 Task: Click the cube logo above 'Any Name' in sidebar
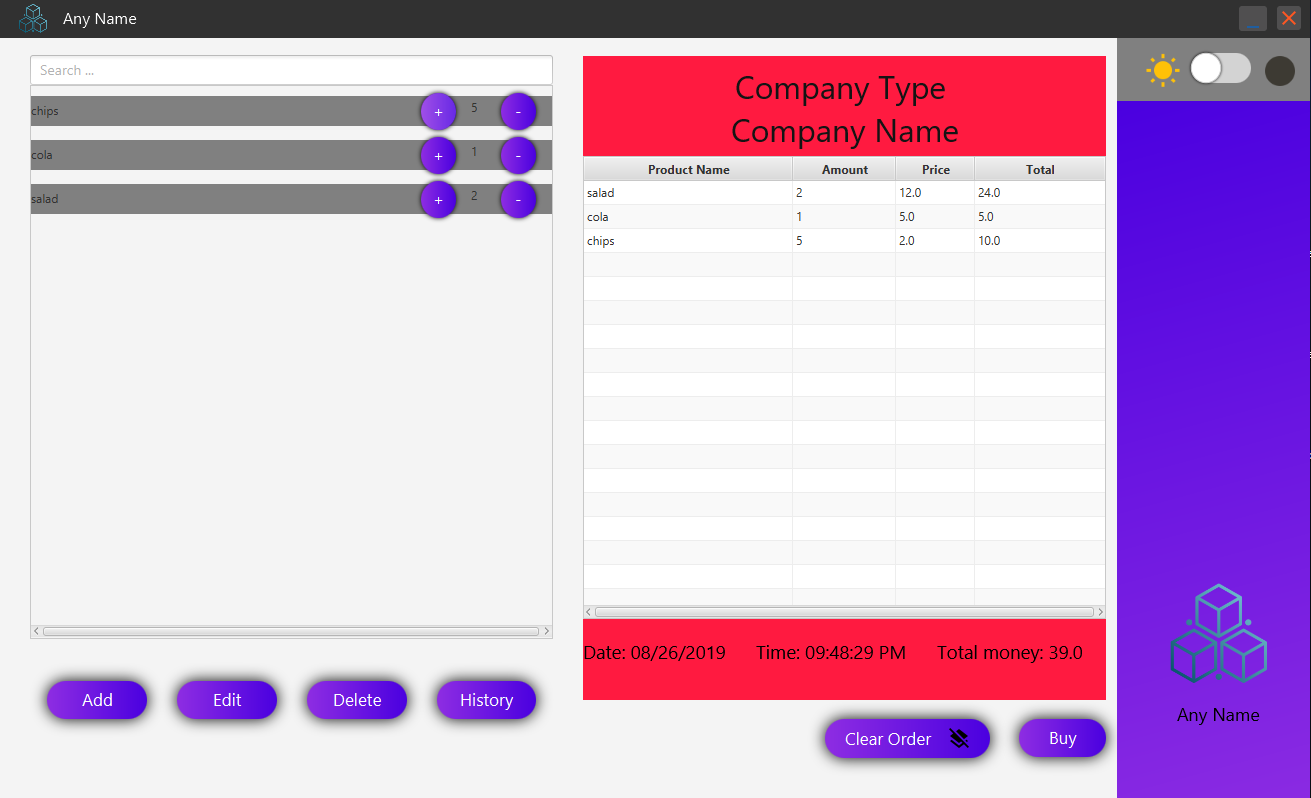click(x=1218, y=632)
